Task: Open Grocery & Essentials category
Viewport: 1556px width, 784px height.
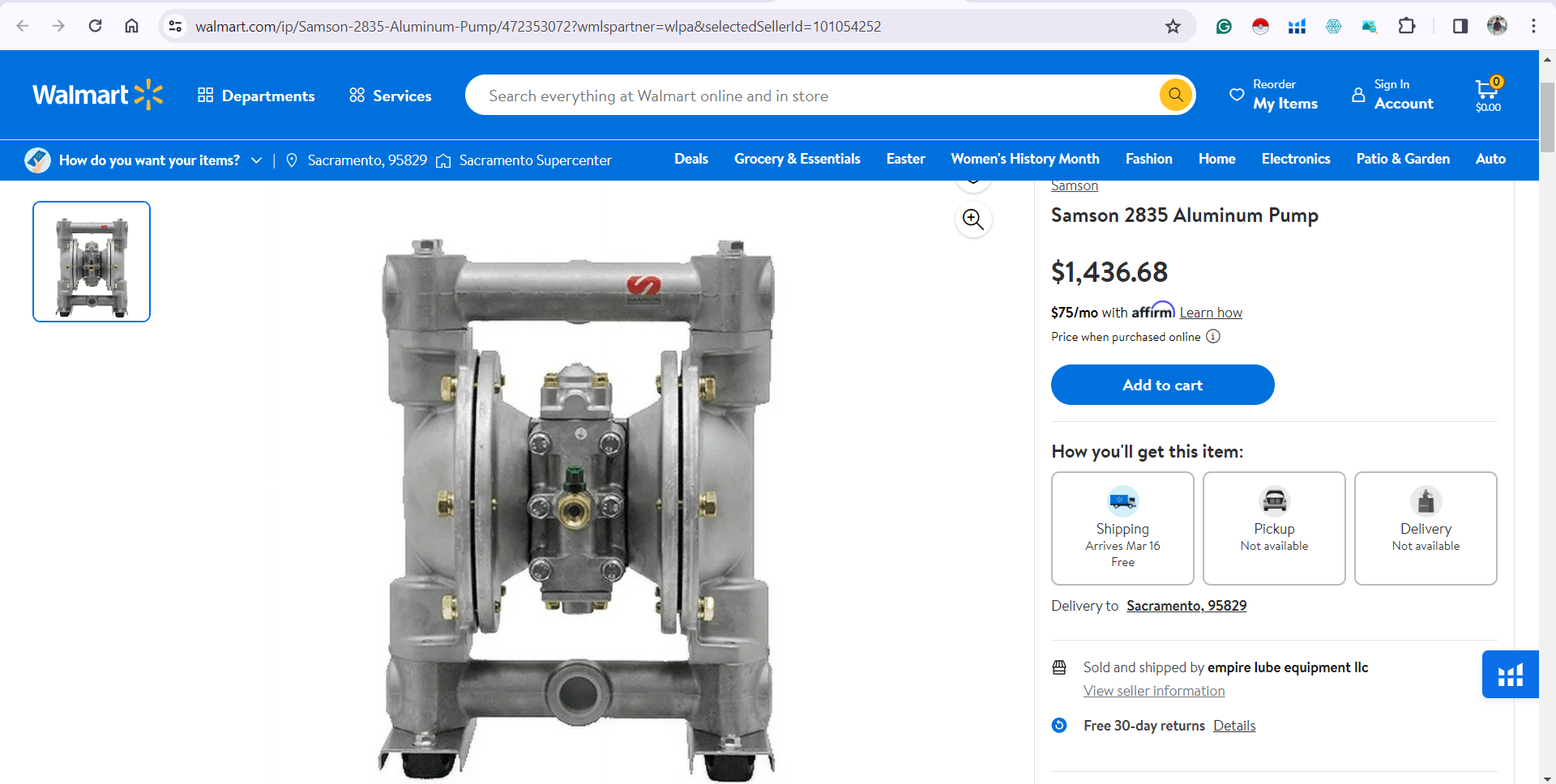Action: tap(797, 159)
